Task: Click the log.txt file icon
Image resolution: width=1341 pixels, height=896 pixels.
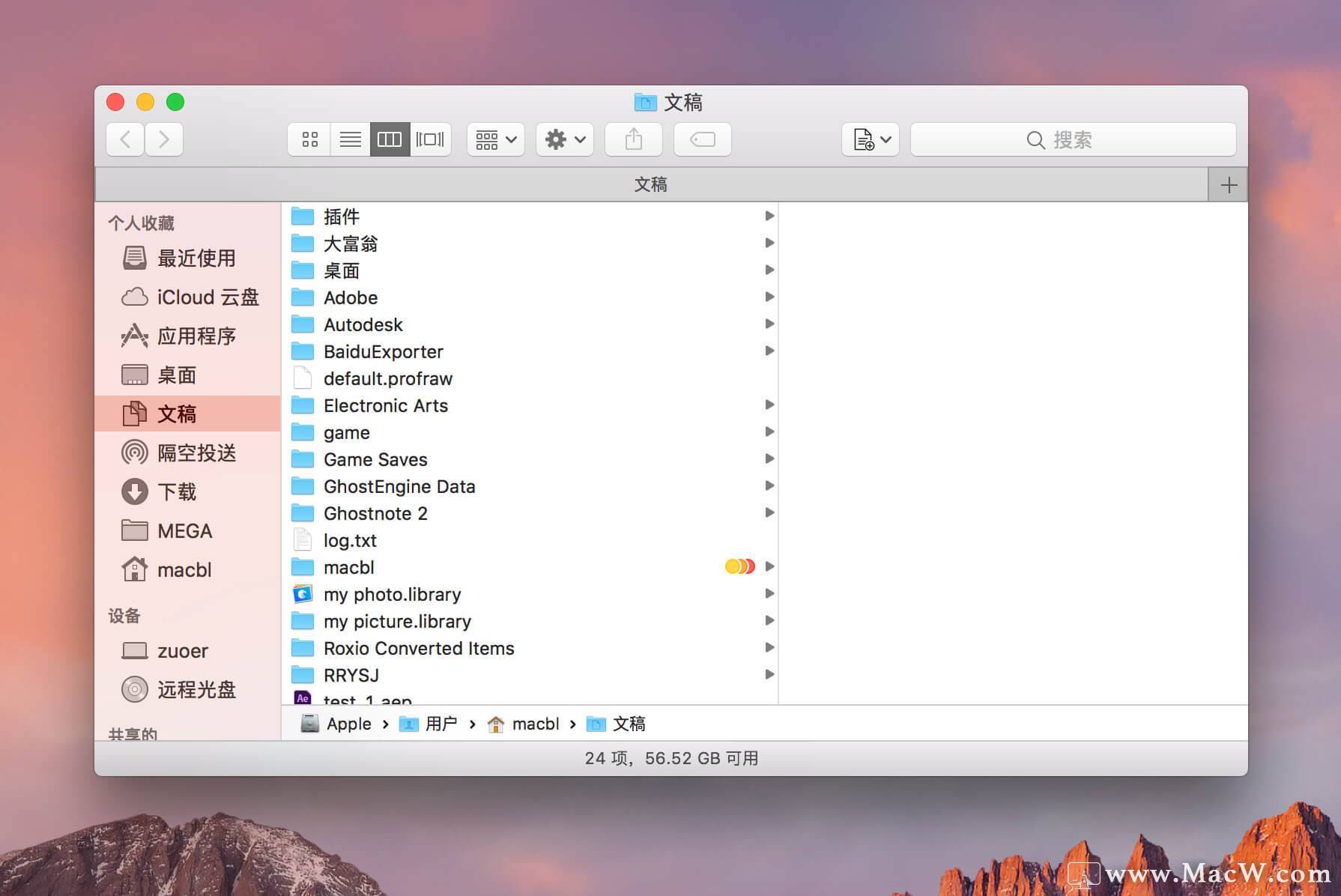Action: pos(303,540)
